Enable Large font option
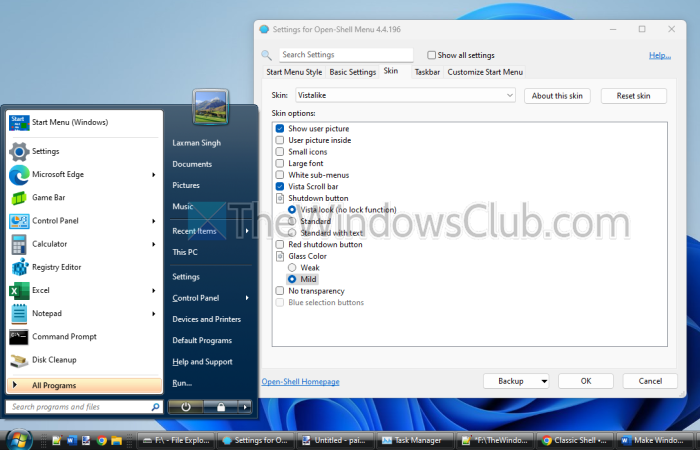 pyautogui.click(x=280, y=163)
